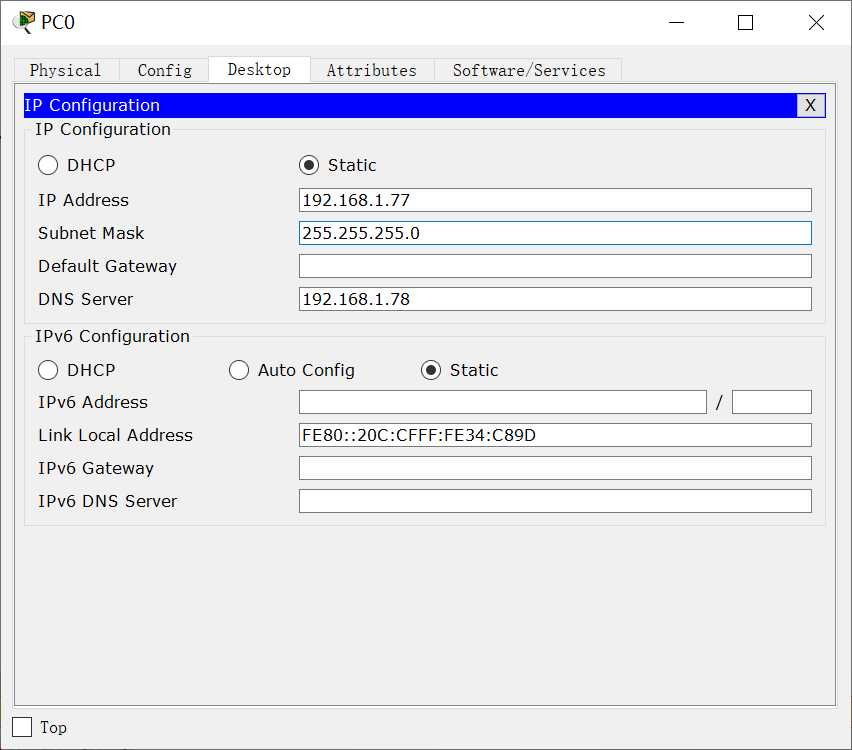
Task: Open the Software/Services tab
Action: coord(528,70)
